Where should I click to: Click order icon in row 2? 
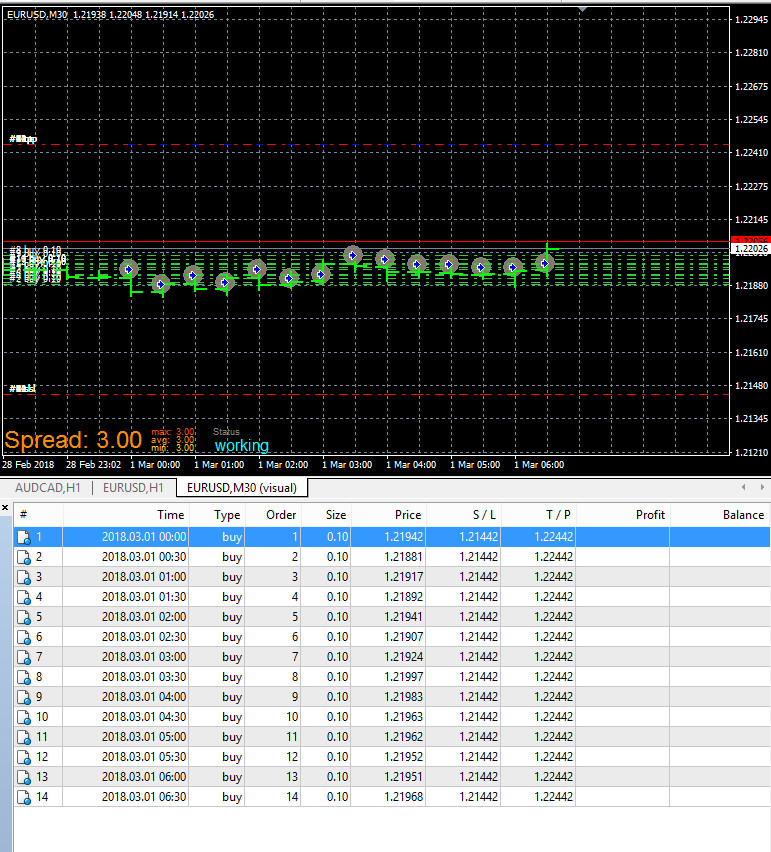coord(24,557)
